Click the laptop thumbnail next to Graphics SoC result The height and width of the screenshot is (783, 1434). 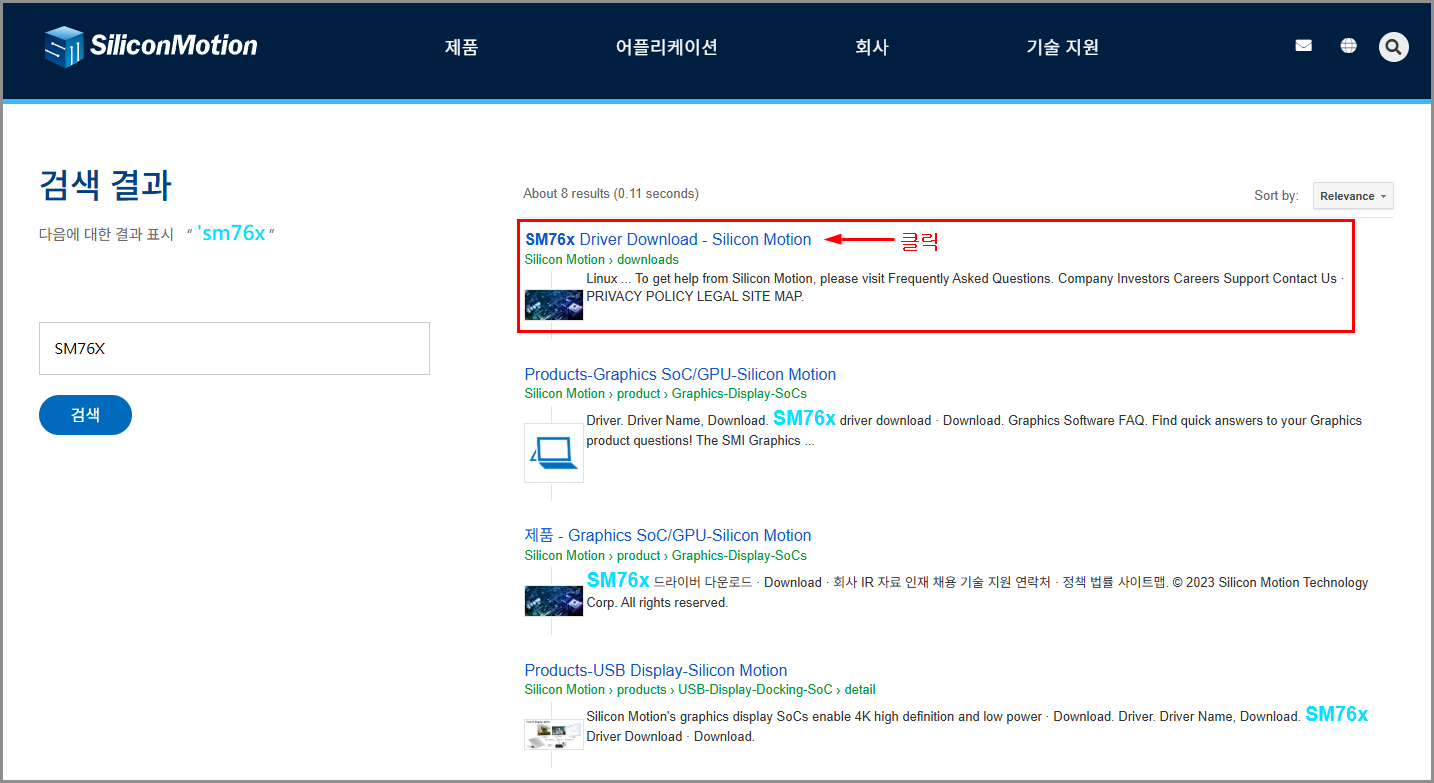point(553,452)
